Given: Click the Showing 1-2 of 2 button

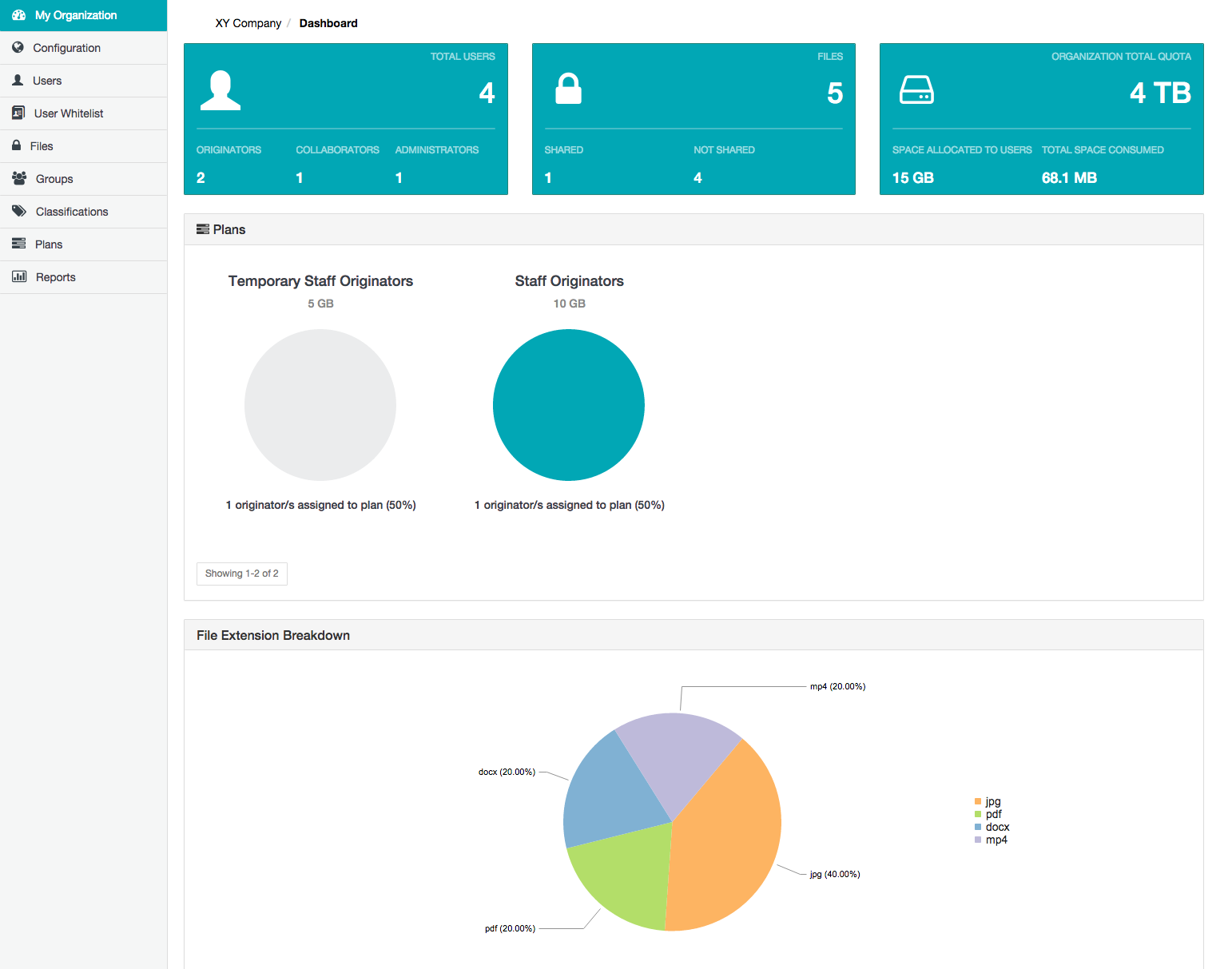Looking at the screenshot, I should pyautogui.click(x=241, y=574).
